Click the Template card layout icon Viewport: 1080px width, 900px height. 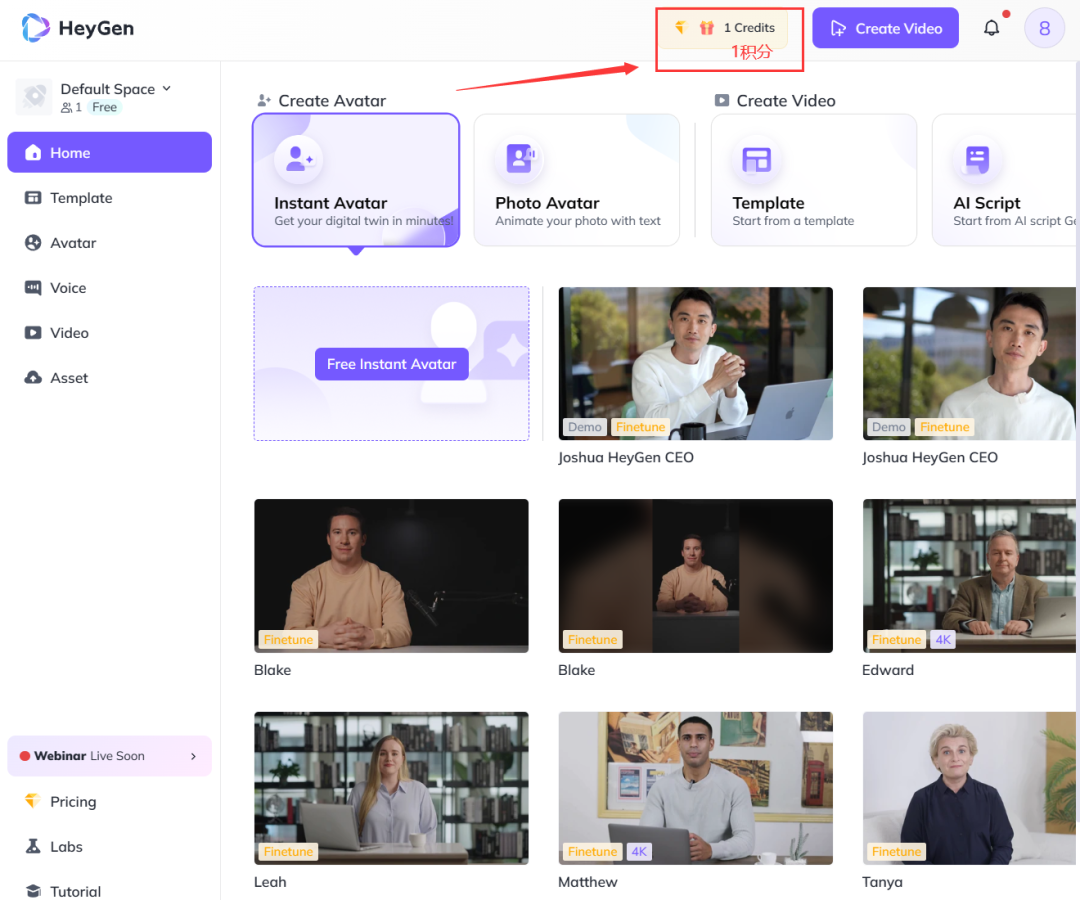pyautogui.click(x=756, y=159)
